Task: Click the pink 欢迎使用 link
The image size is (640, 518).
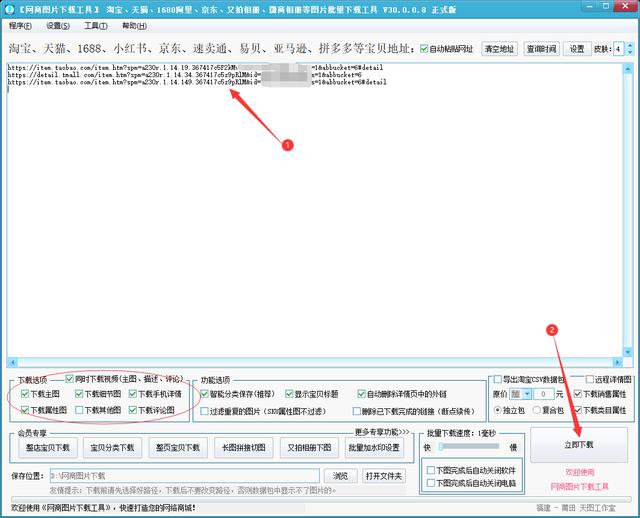Action: (580, 472)
